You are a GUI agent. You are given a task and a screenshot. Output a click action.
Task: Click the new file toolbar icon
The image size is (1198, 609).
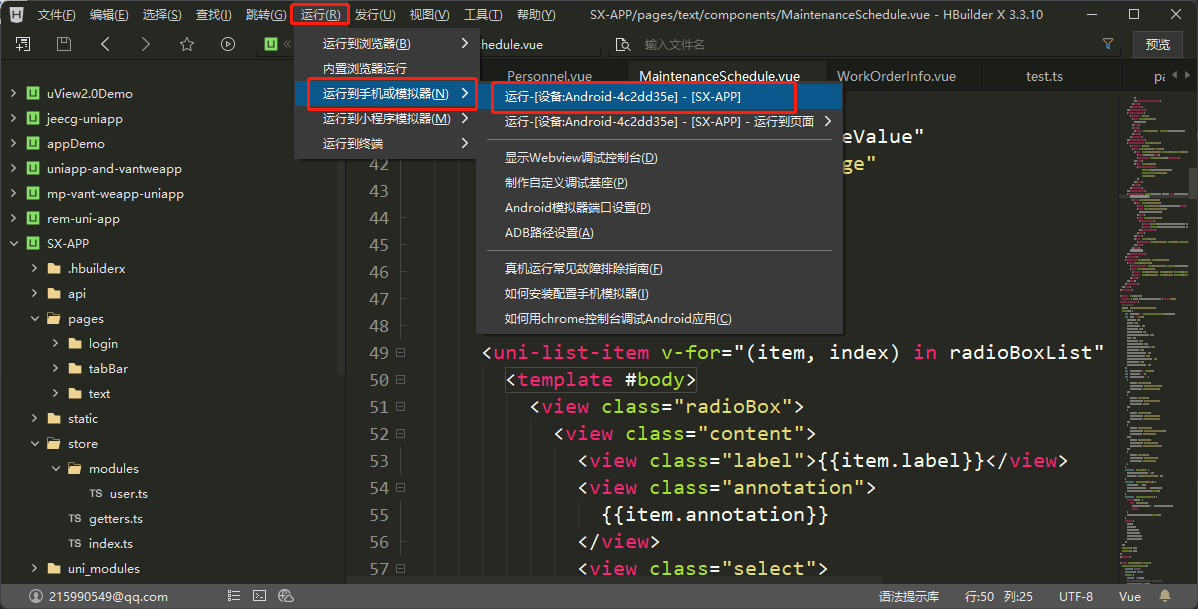[x=22, y=44]
